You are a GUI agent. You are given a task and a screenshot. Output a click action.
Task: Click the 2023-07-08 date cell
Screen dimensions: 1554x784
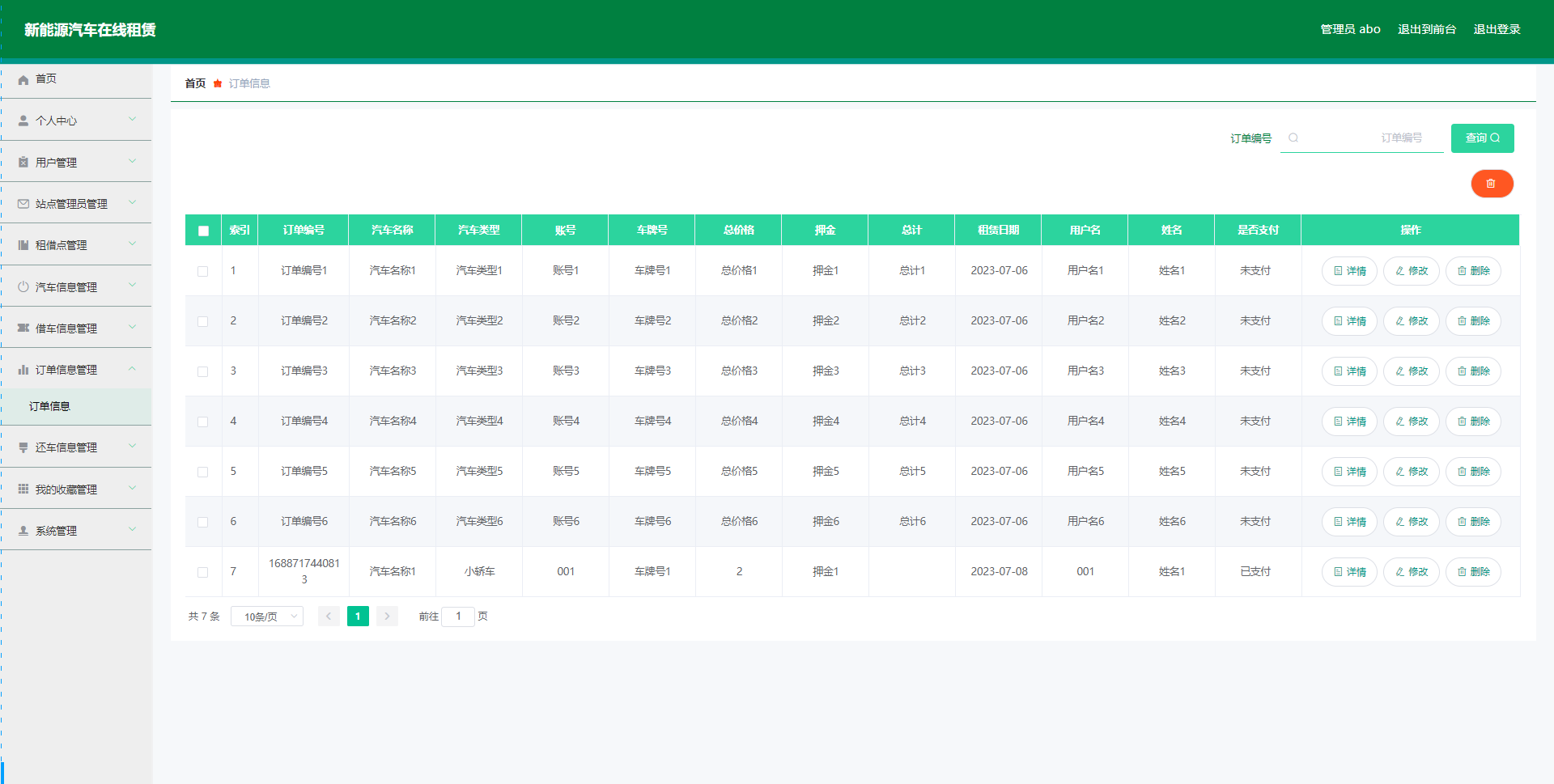(999, 571)
